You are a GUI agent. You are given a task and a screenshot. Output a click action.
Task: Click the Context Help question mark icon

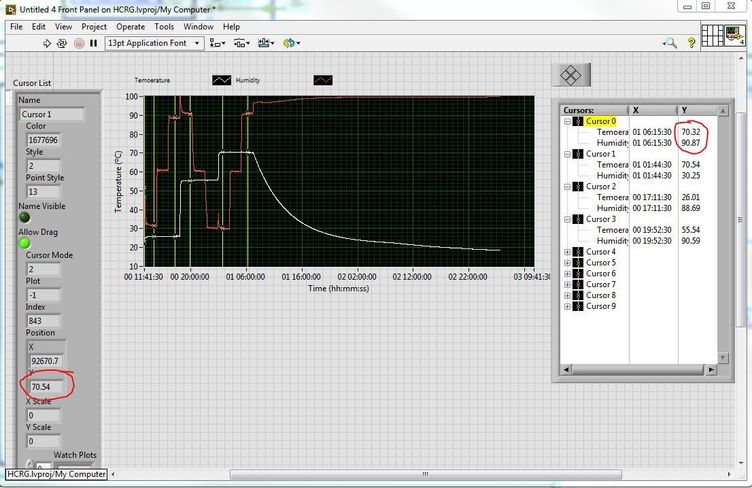pos(691,43)
